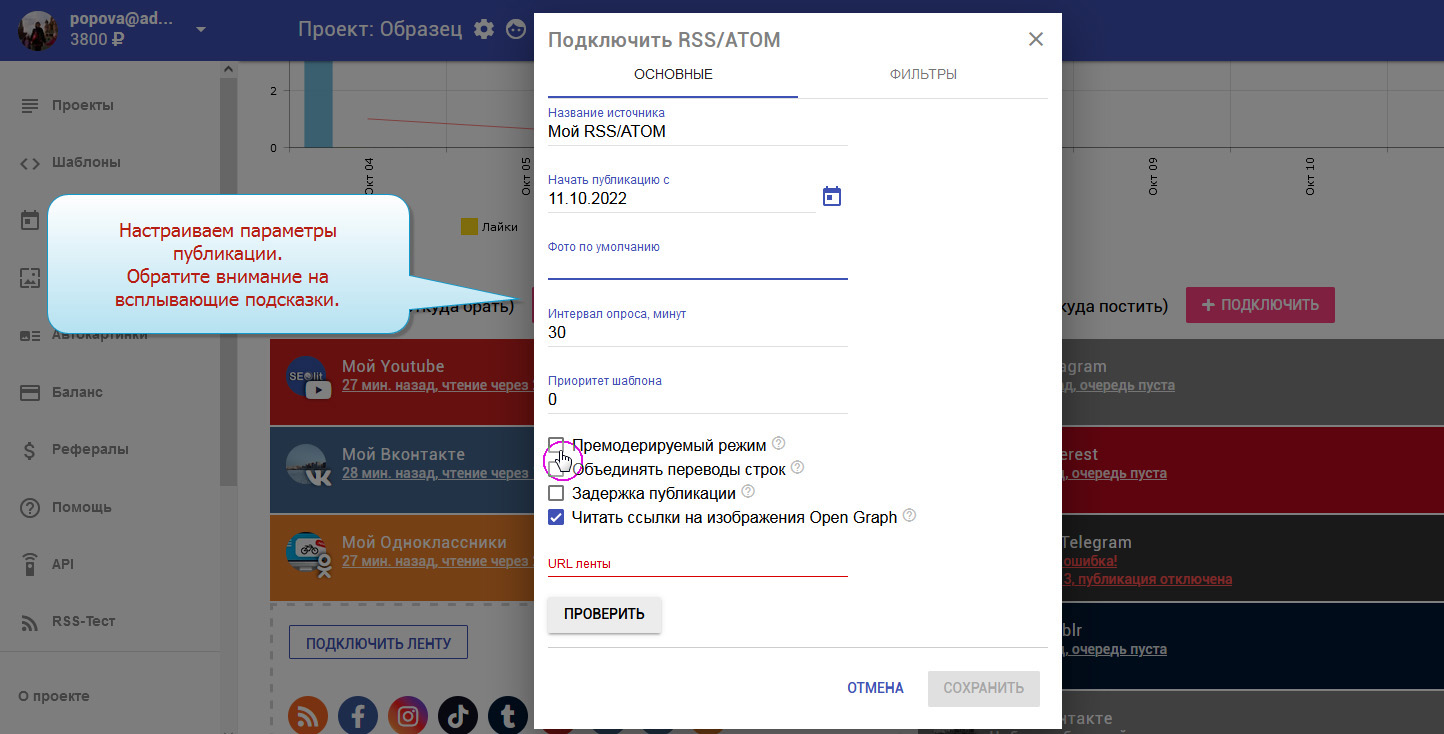Select the Facebook feed icon

pyautogui.click(x=358, y=715)
